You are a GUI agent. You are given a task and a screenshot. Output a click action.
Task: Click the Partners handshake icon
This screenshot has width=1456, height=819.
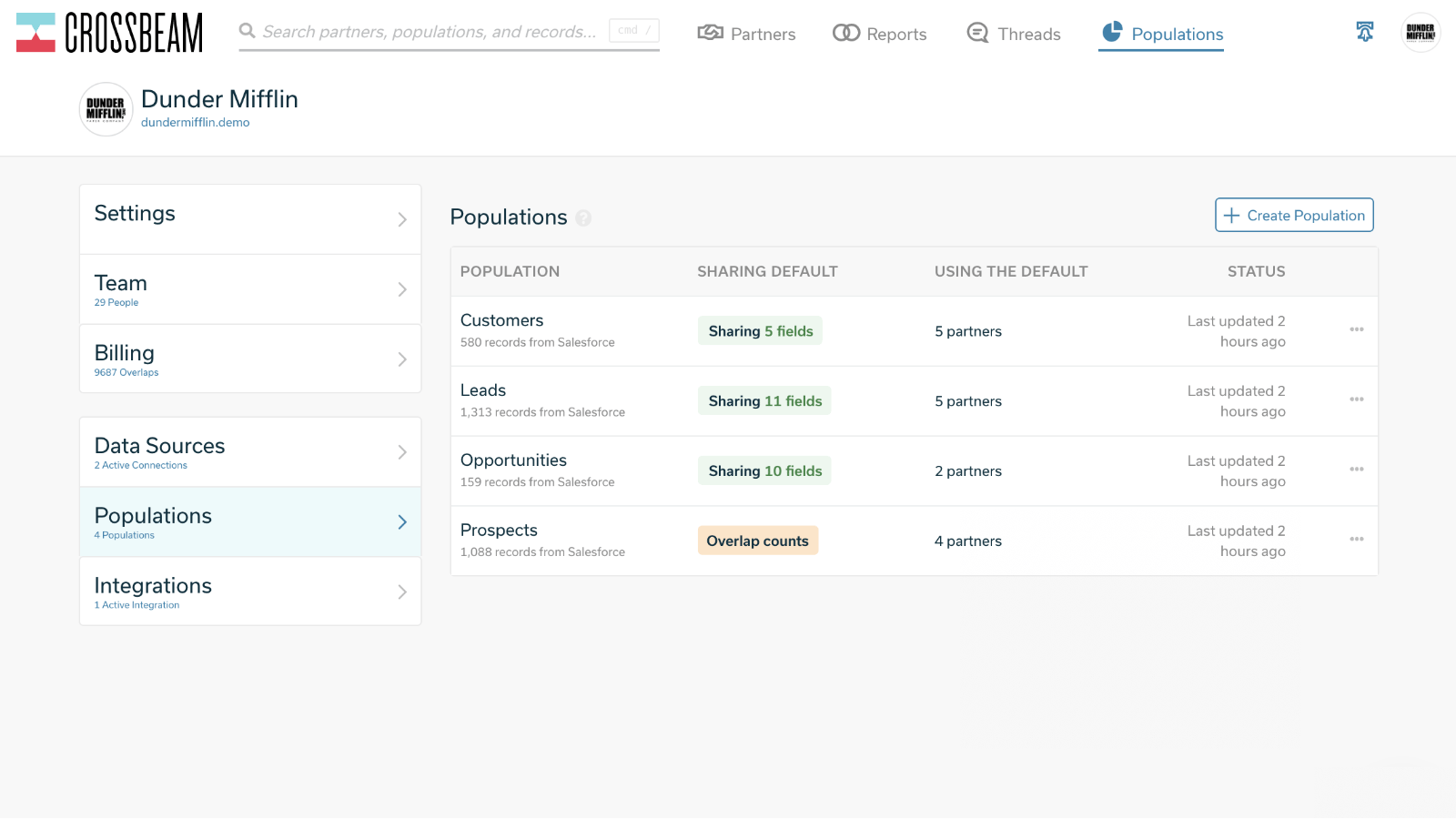pos(710,33)
